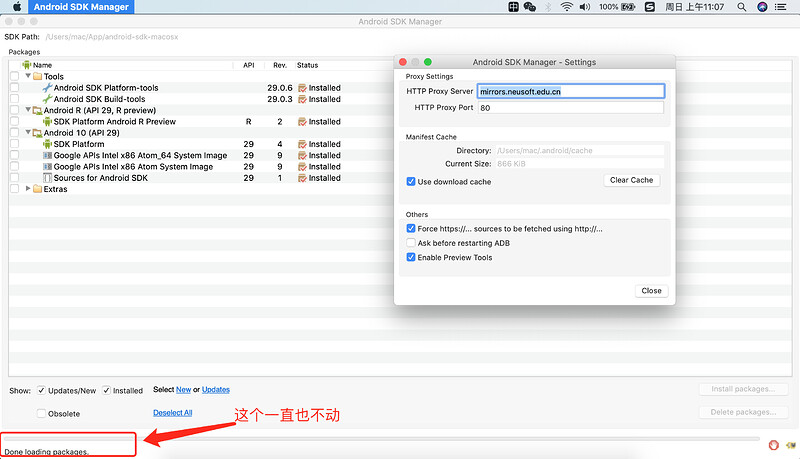Check the Sources for Android SDK checkbox
800x459 pixels.
point(14,177)
